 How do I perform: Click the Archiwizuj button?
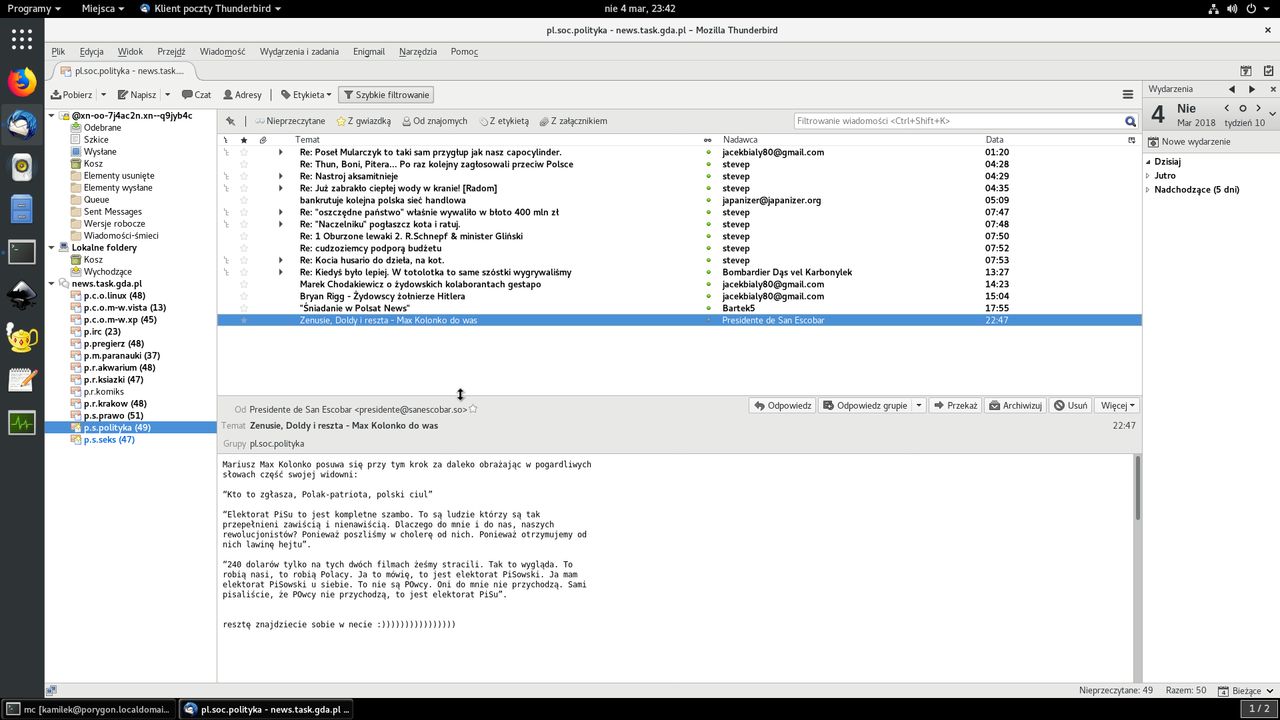point(1016,406)
